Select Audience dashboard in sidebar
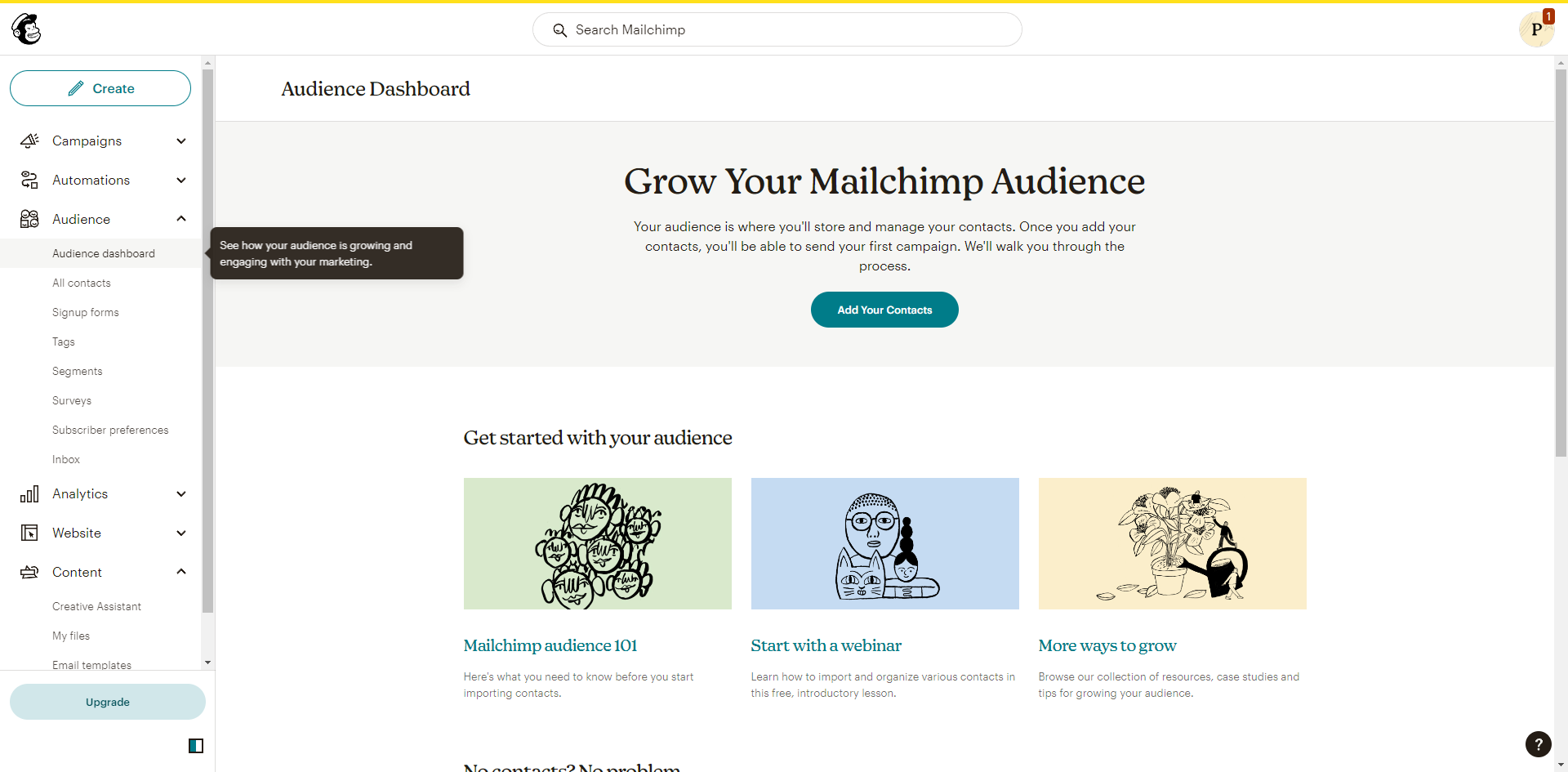 point(100,253)
